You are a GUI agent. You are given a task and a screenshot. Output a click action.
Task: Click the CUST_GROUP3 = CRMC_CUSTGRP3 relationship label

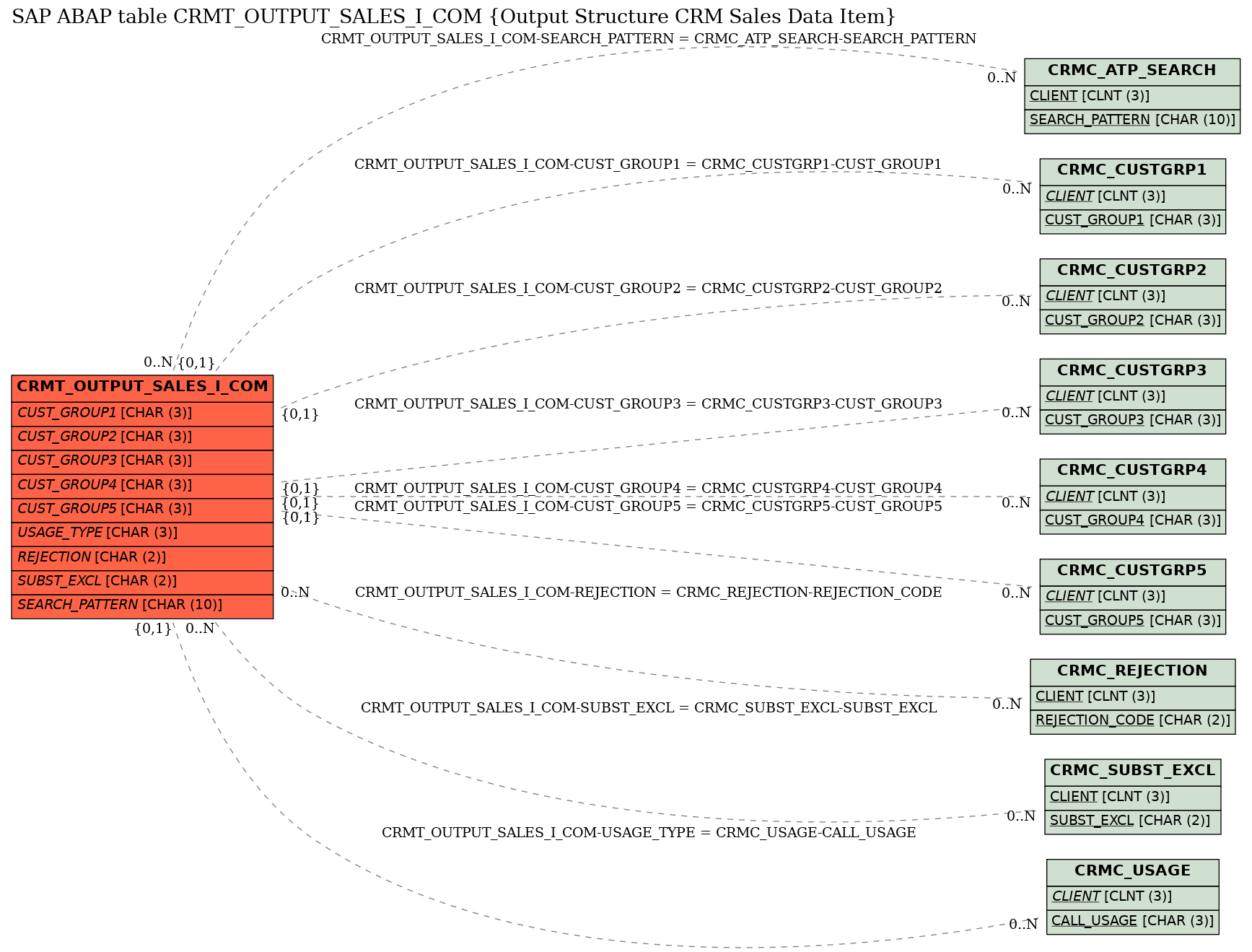(648, 404)
